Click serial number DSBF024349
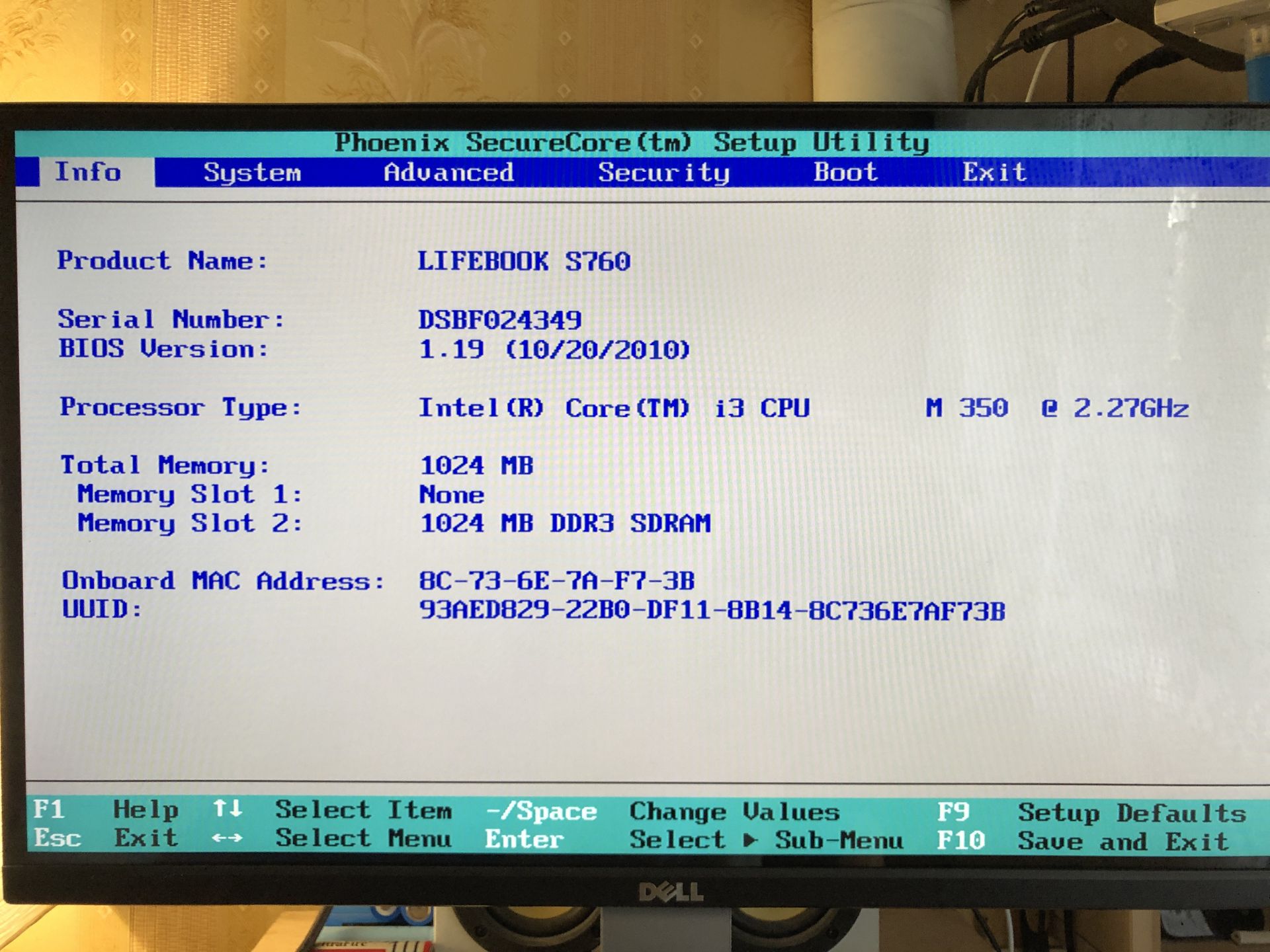The image size is (1270, 952). [500, 321]
